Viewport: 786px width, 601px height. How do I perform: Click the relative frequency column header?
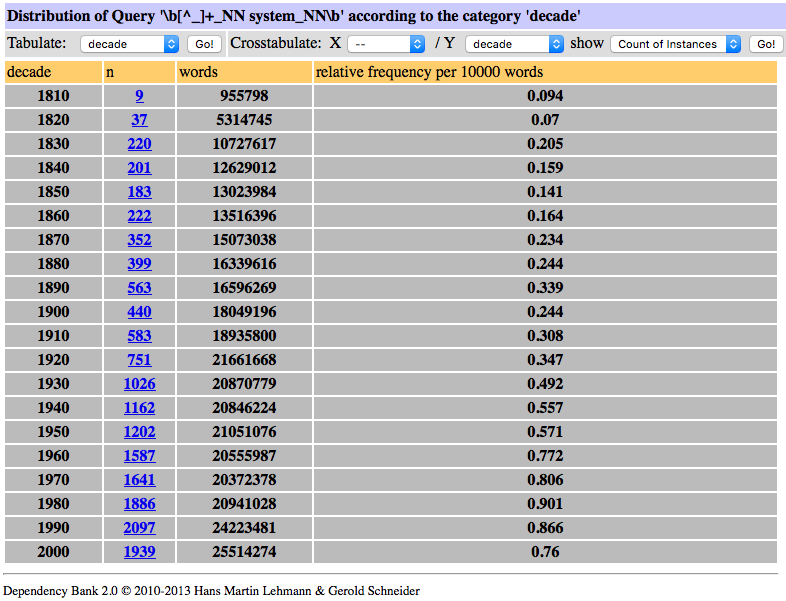430,72
